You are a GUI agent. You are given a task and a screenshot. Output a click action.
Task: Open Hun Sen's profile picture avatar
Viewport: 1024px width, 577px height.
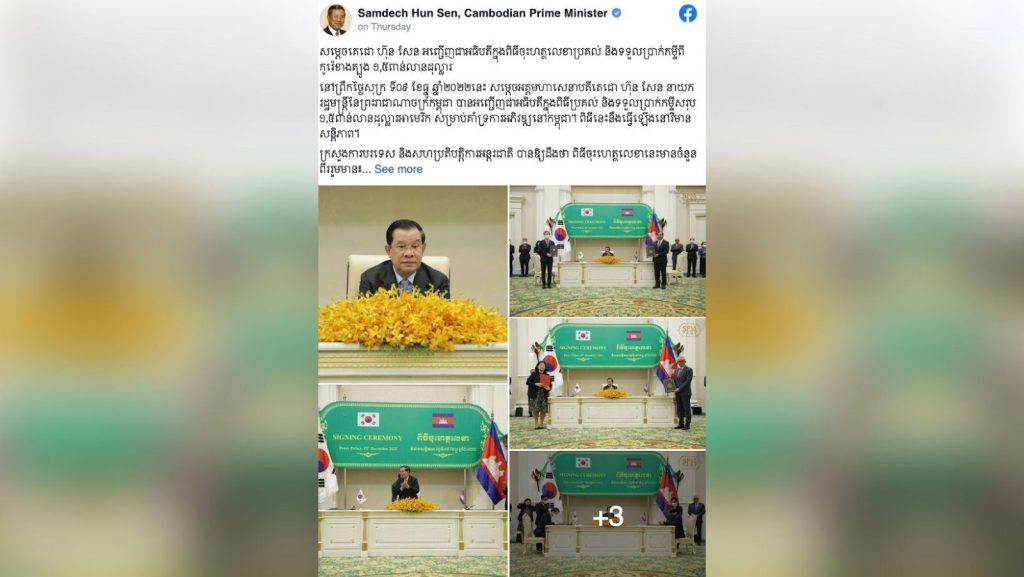click(336, 19)
